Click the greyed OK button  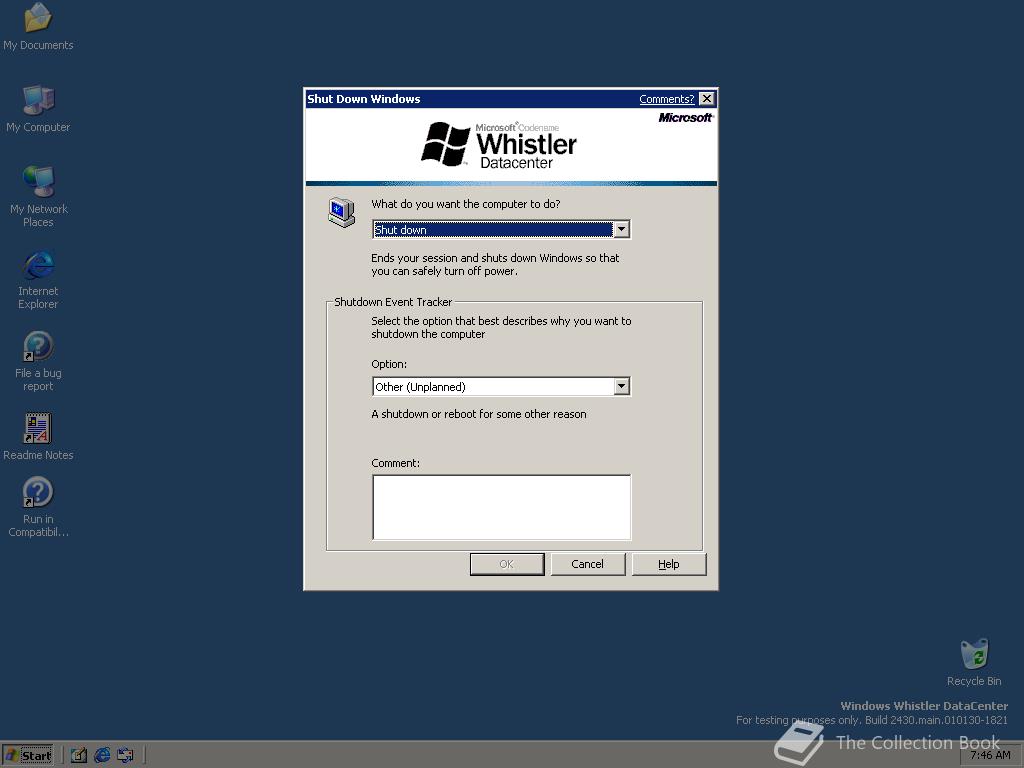pyautogui.click(x=507, y=564)
